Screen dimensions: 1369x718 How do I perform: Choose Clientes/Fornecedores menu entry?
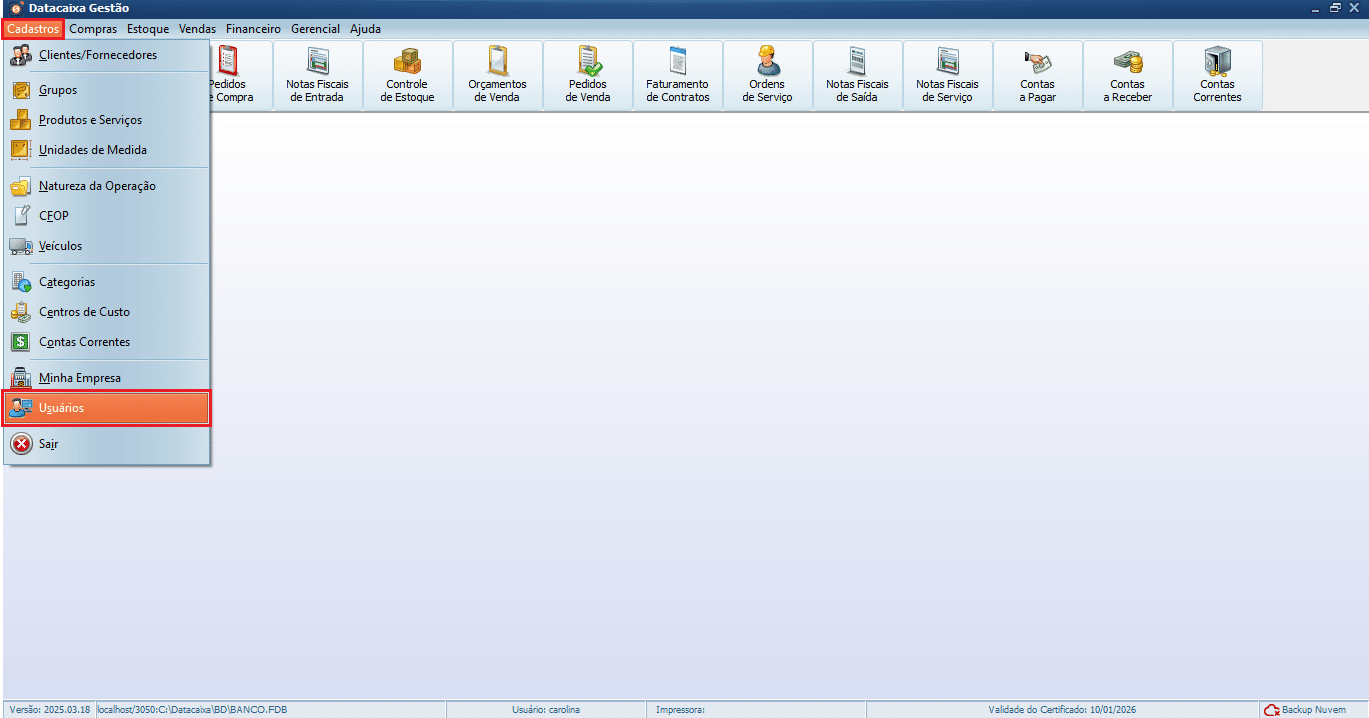(x=97, y=55)
